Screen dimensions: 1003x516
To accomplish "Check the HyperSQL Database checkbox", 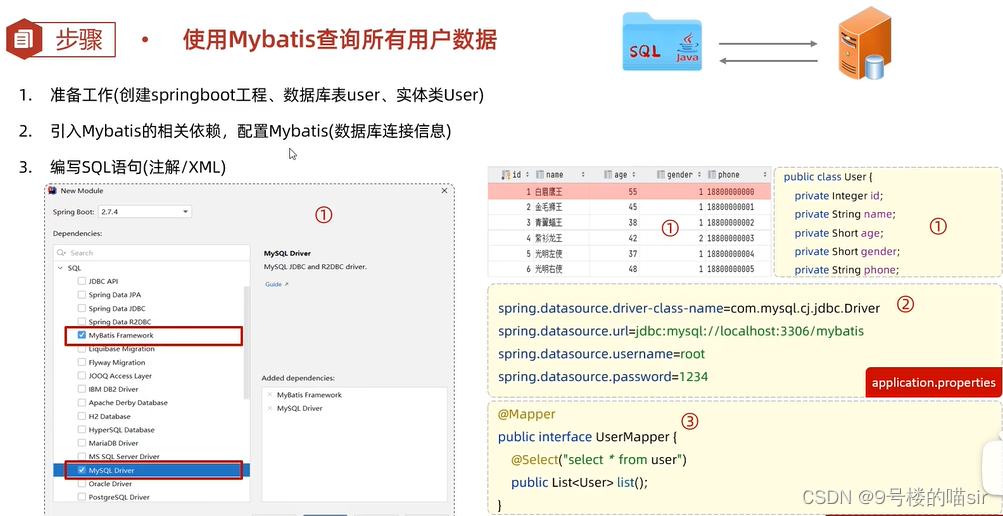I will pos(81,430).
